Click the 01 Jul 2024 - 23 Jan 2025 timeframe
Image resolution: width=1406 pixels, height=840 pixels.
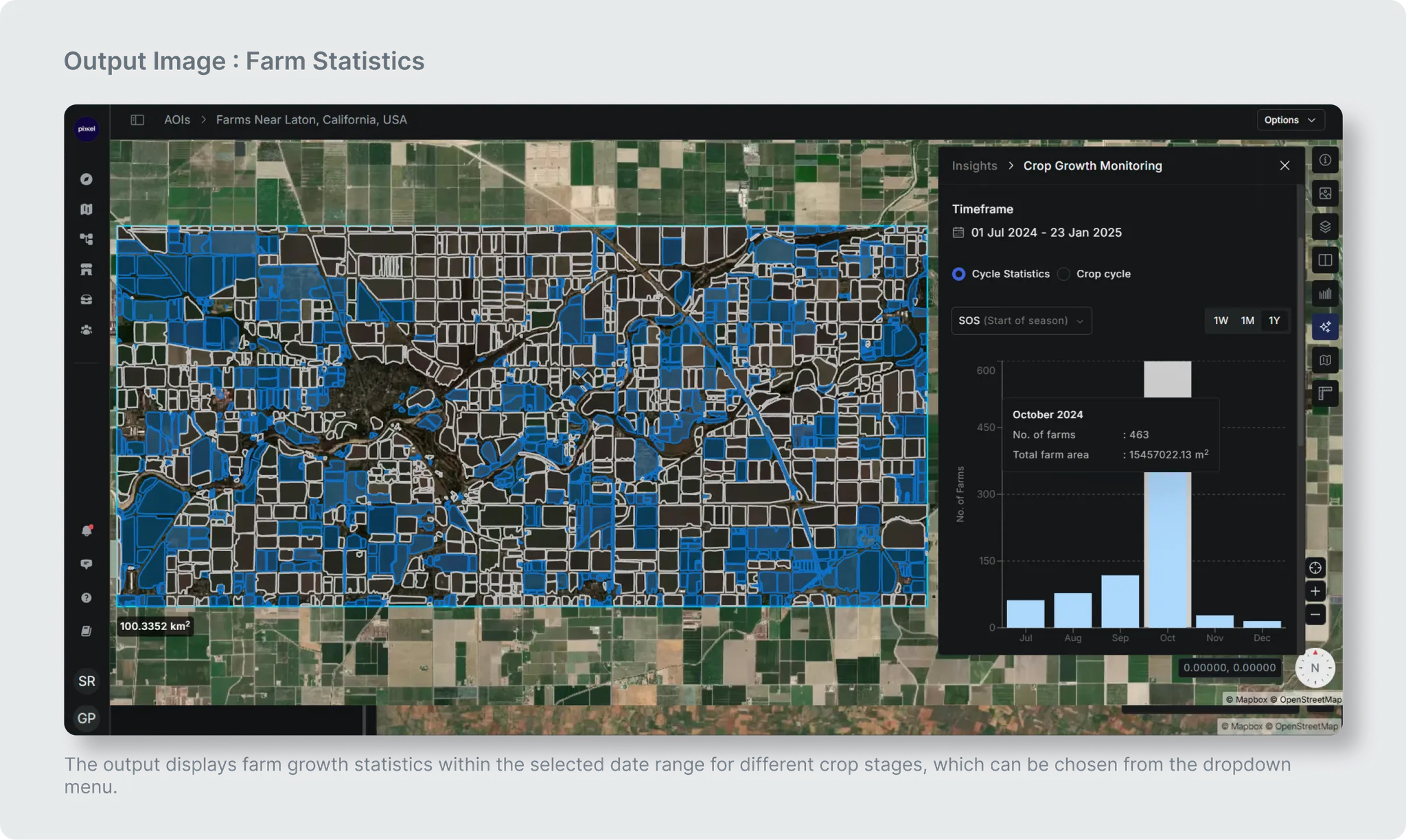(x=1046, y=233)
